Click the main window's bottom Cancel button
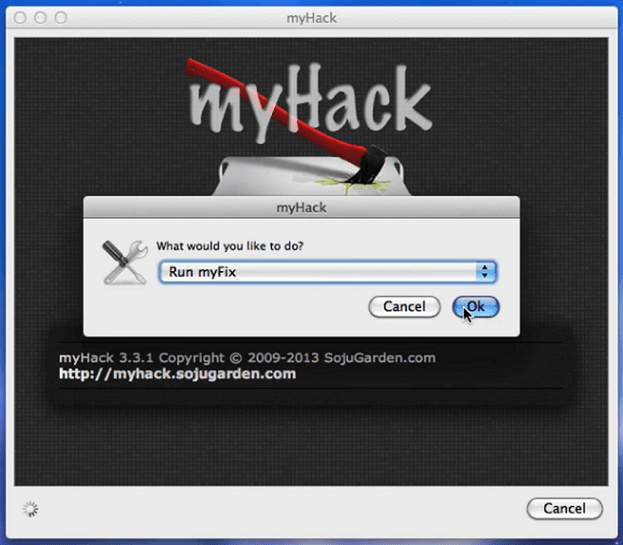The width and height of the screenshot is (623, 545). coord(564,508)
